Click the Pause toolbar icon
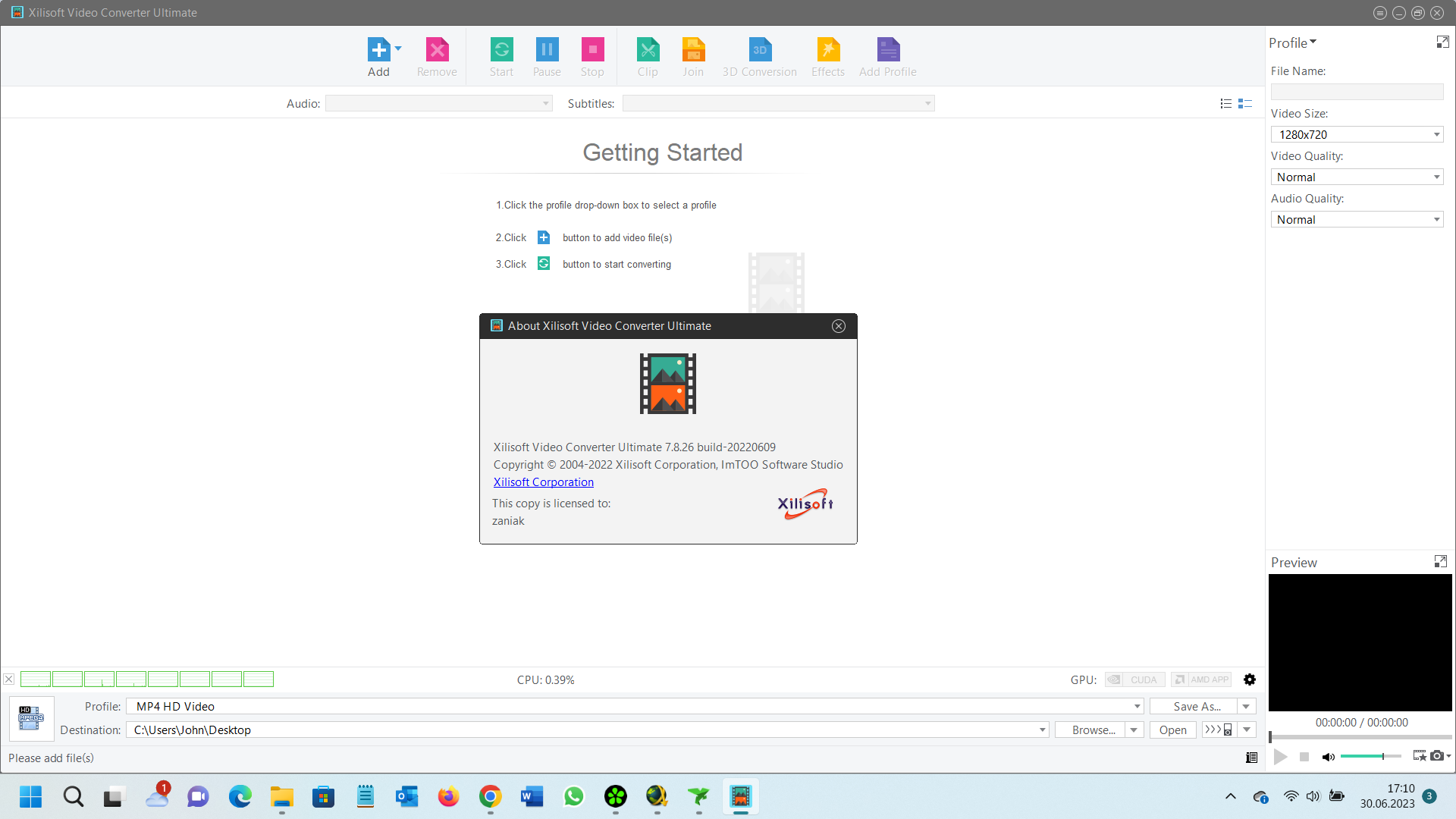The width and height of the screenshot is (1456, 819). 547,49
